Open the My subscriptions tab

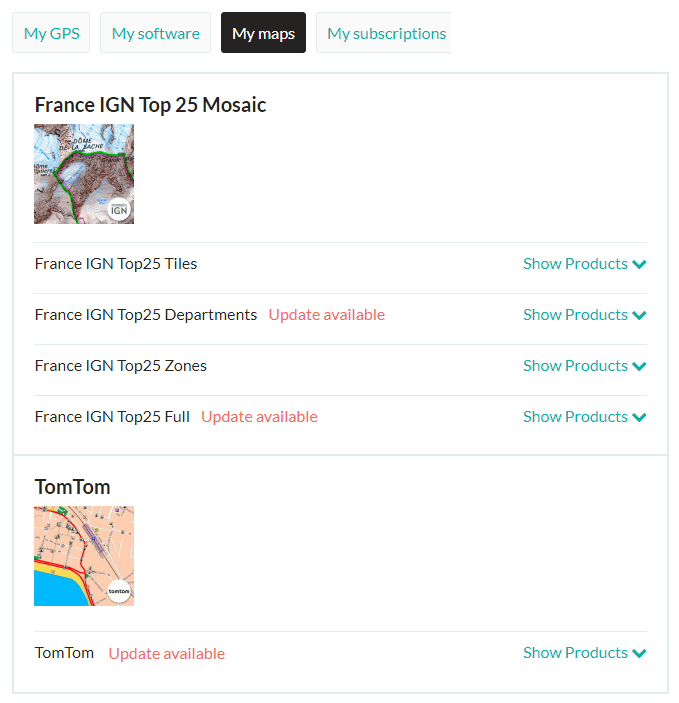pyautogui.click(x=384, y=33)
